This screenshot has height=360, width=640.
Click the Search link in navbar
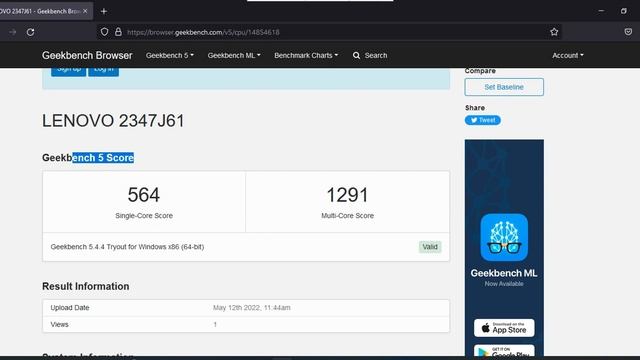tap(376, 55)
